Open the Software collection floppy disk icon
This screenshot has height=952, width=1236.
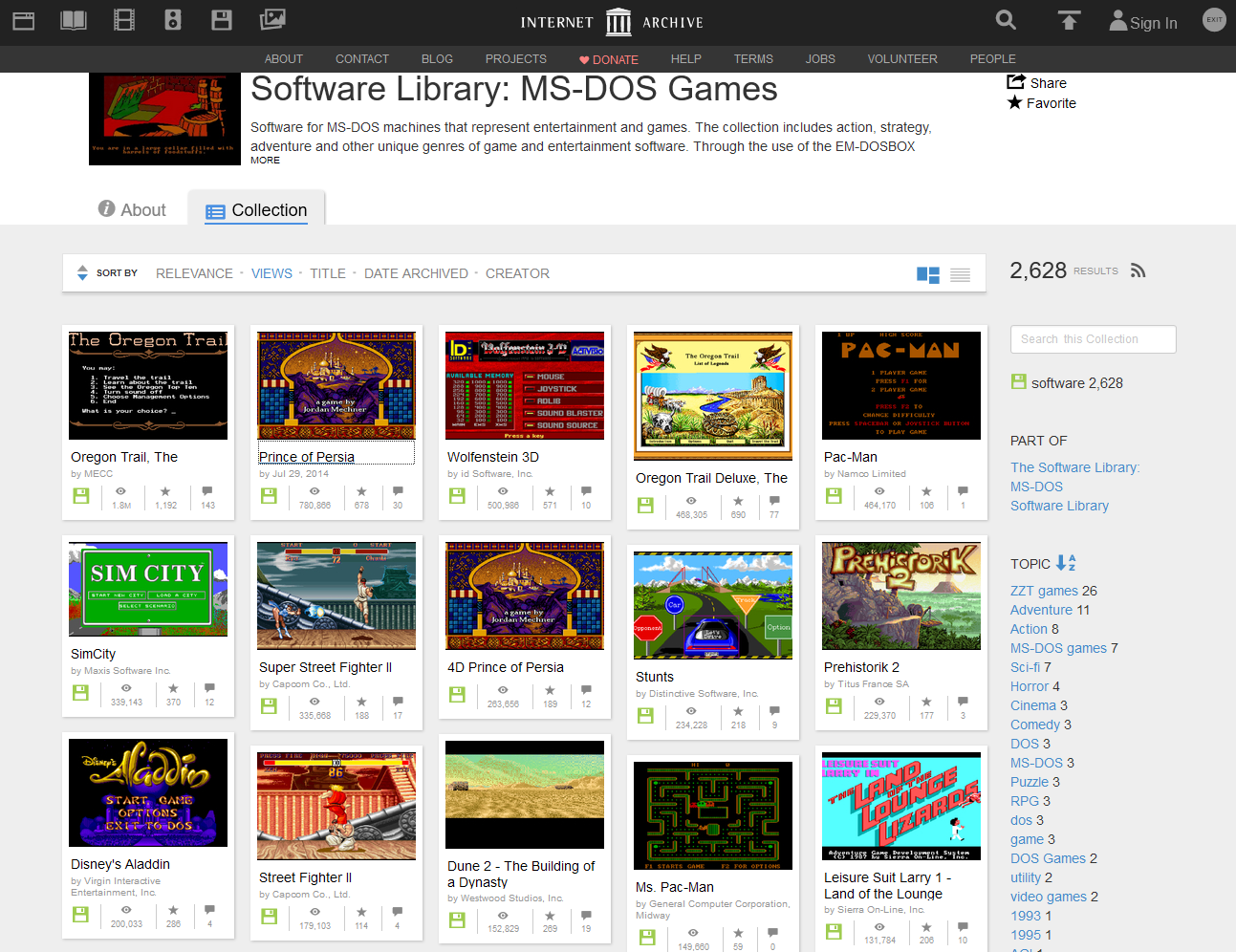coord(221,19)
